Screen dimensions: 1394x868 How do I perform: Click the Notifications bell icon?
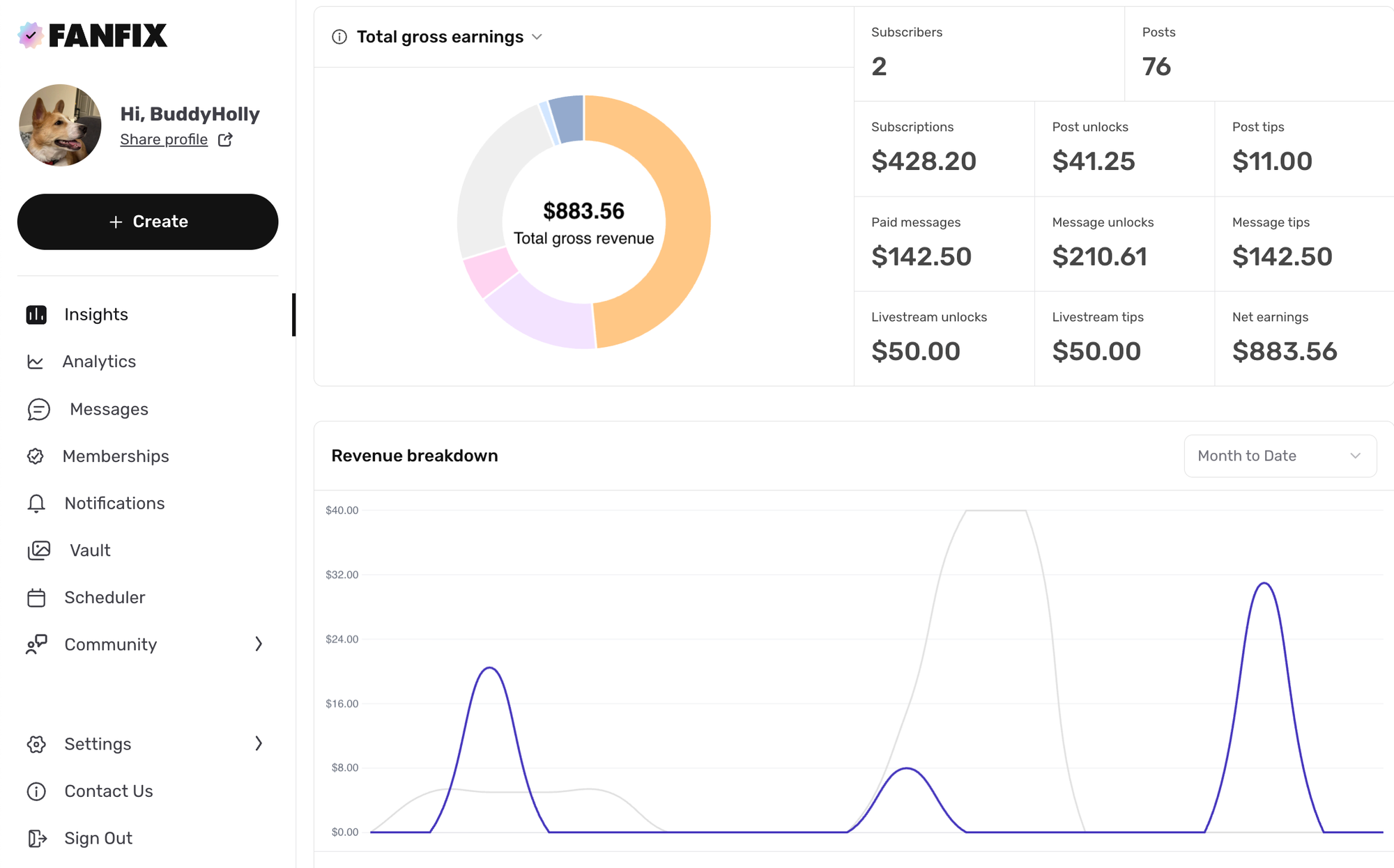pyautogui.click(x=36, y=504)
